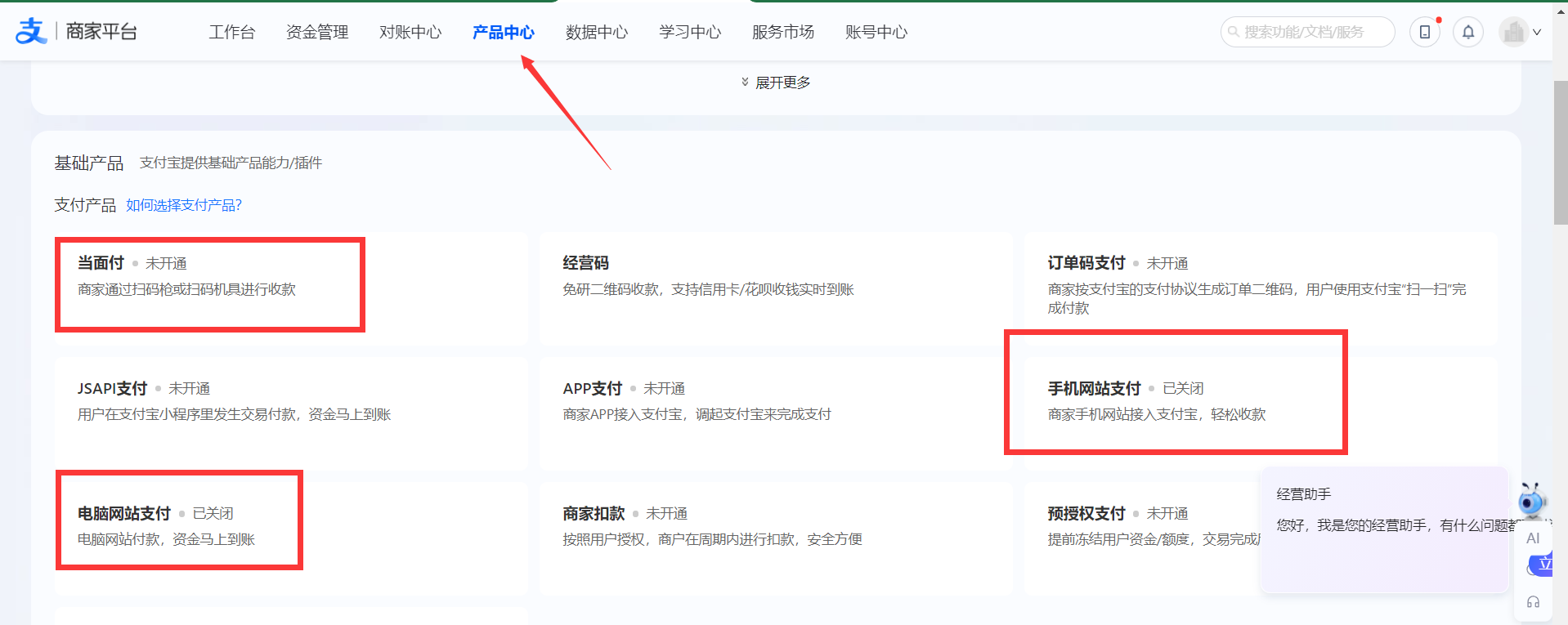Go to 账号中心
This screenshot has width=1568, height=625.
(876, 32)
